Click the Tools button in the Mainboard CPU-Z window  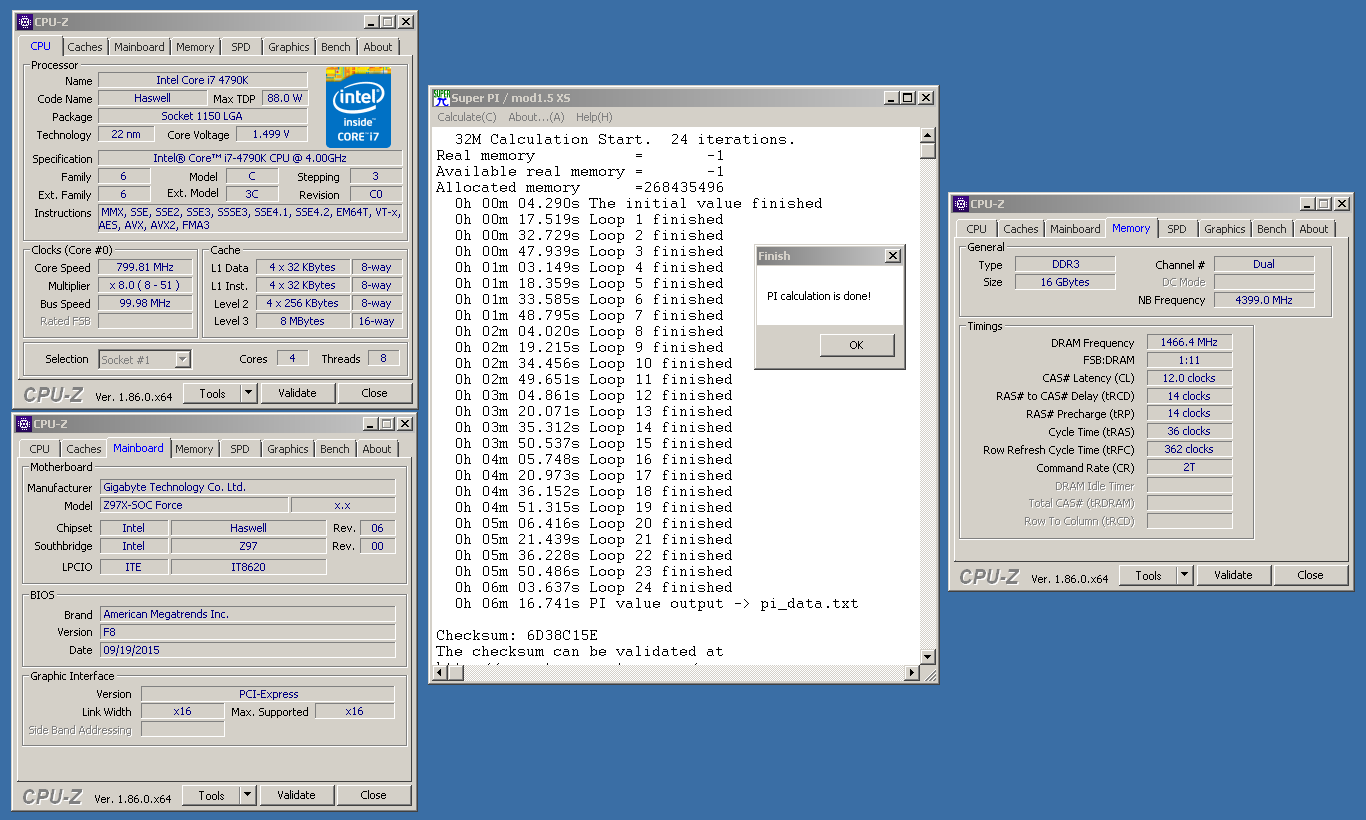pos(212,795)
